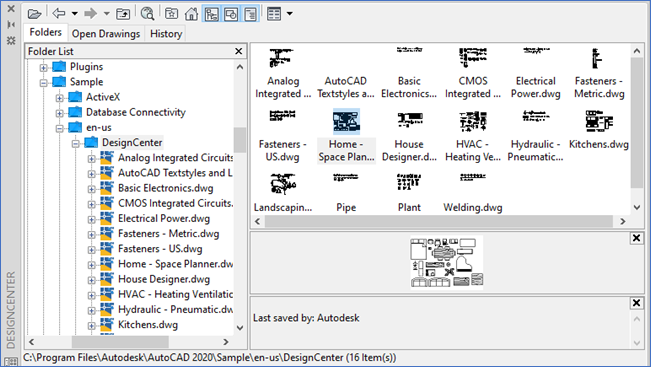
Task: Toggle the Tree View button
Action: click(x=211, y=14)
